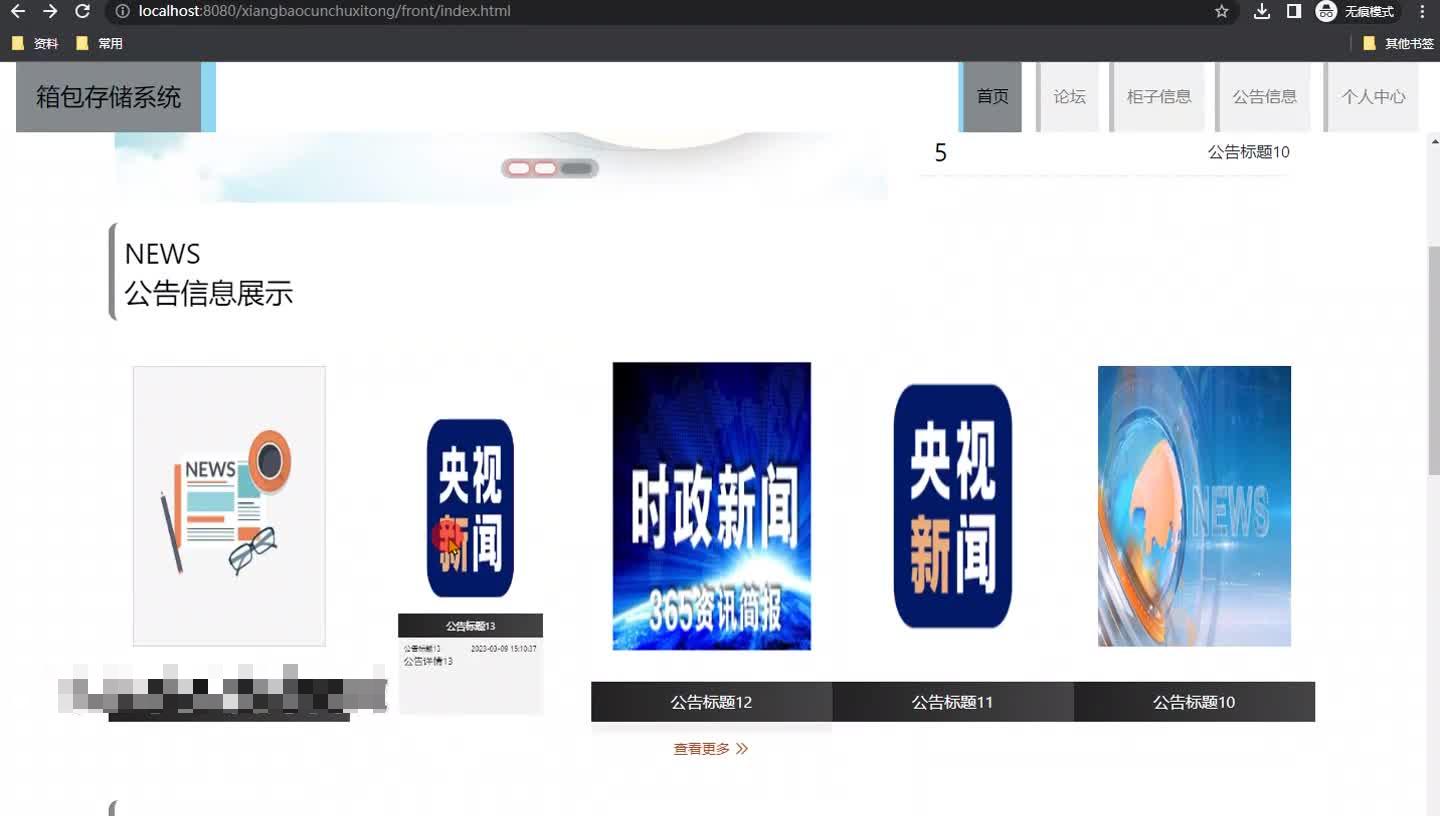Open the 公告标题12 title bar
The image size is (1440, 816).
(x=711, y=702)
